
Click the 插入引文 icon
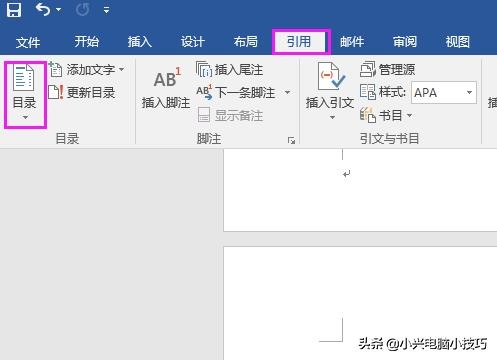tap(331, 76)
